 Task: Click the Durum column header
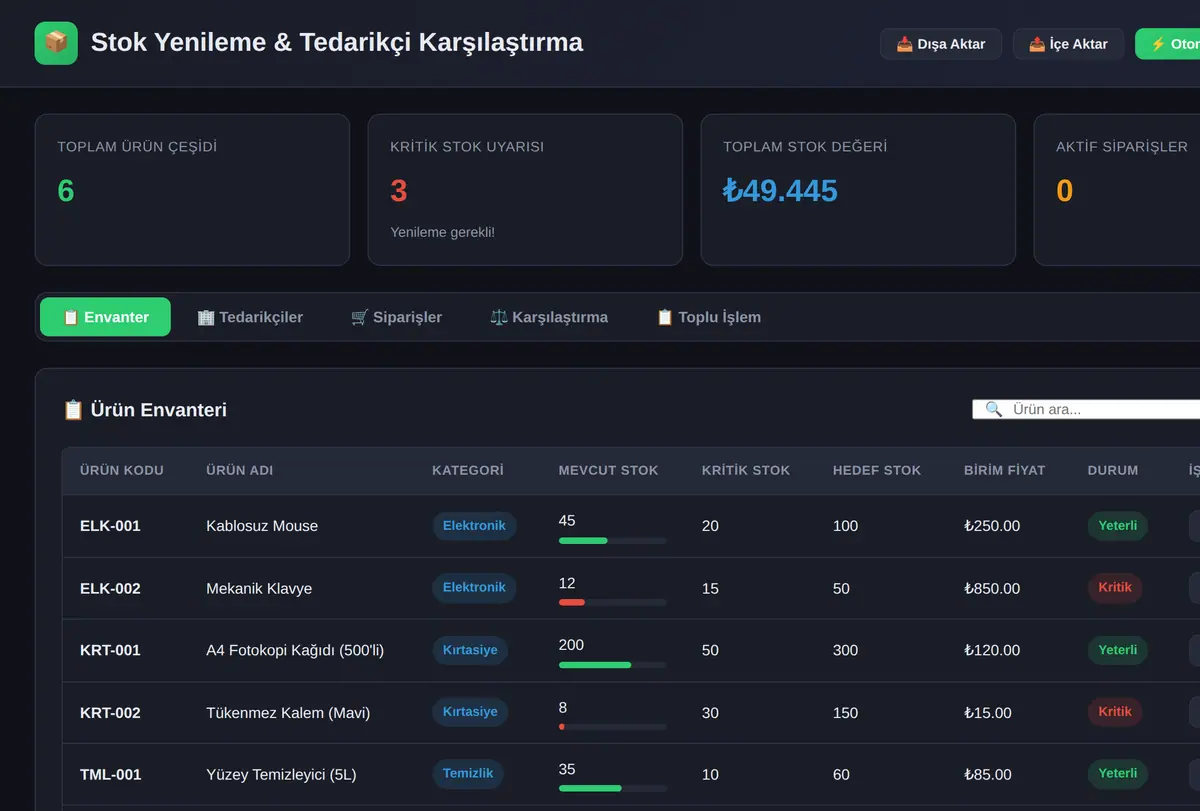(1113, 470)
